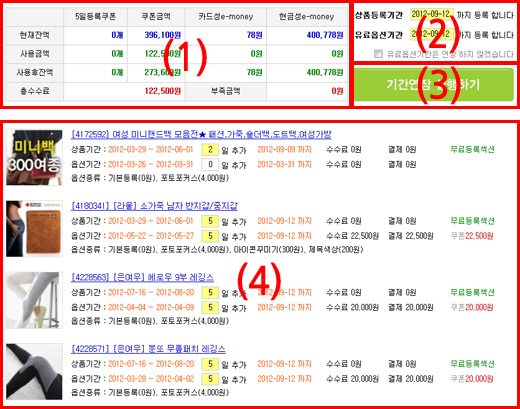This screenshot has width=520, height=409.
Task: Click 옵션기간 days field for 무릎패치 레깅스
Action: click(x=210, y=379)
